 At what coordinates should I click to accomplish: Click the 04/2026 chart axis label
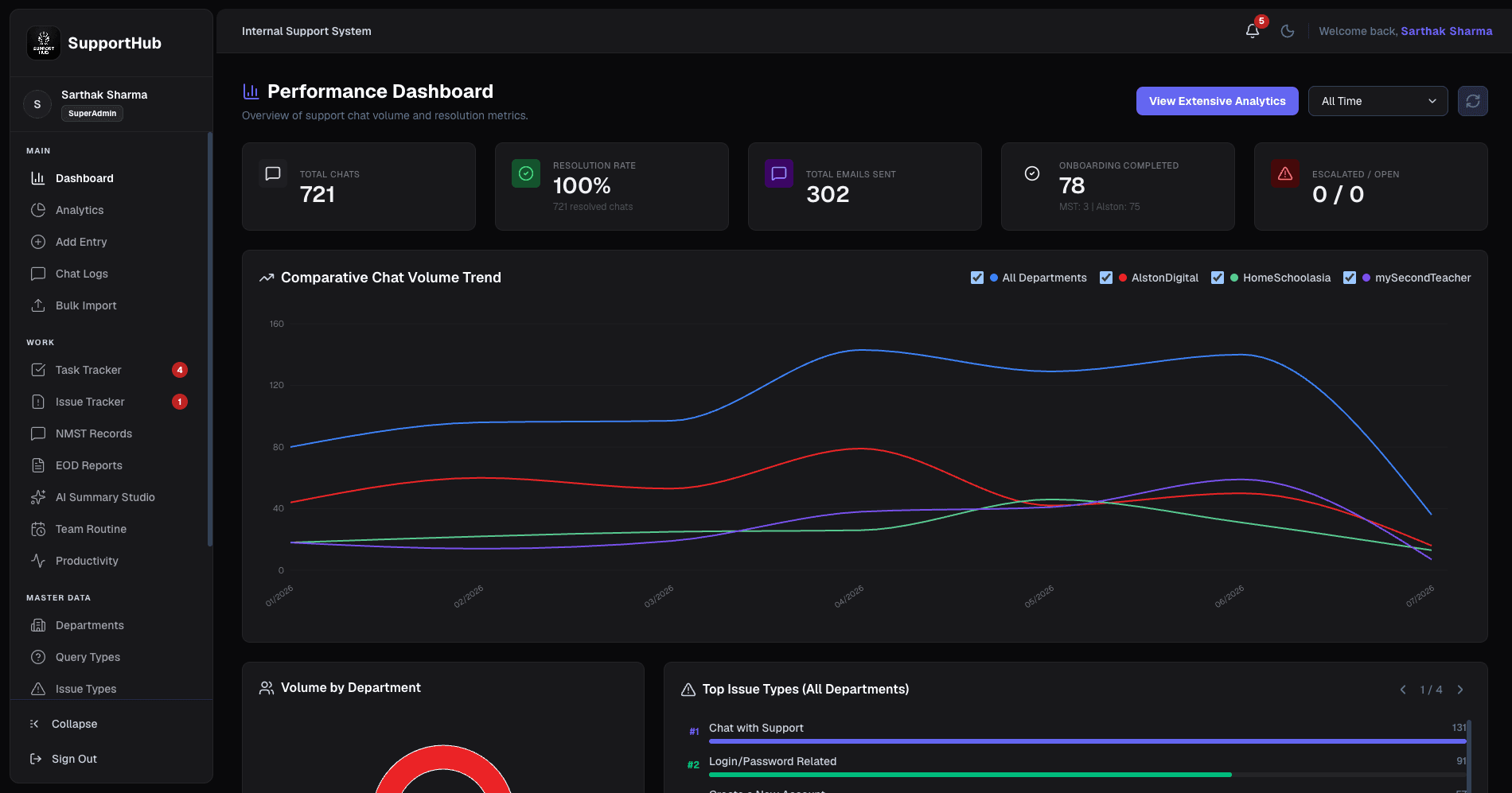point(849,597)
